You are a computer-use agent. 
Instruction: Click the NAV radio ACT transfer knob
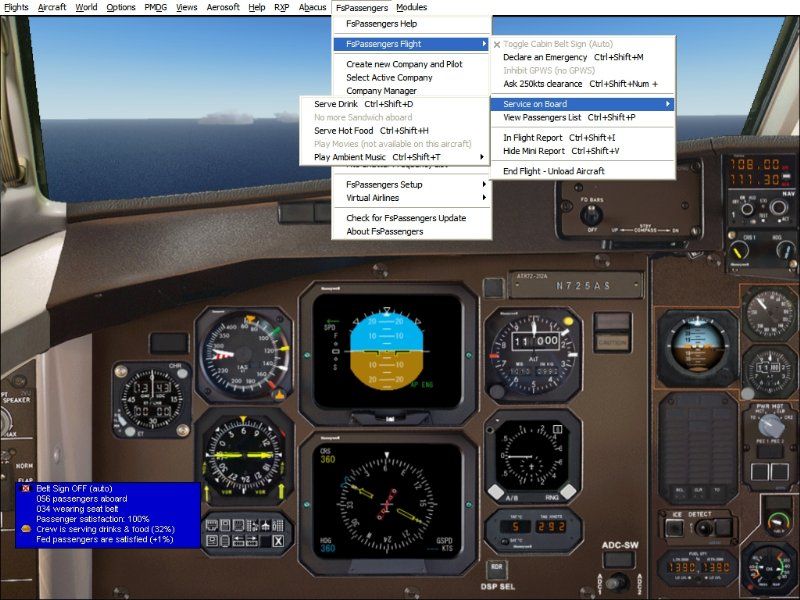coord(779,208)
